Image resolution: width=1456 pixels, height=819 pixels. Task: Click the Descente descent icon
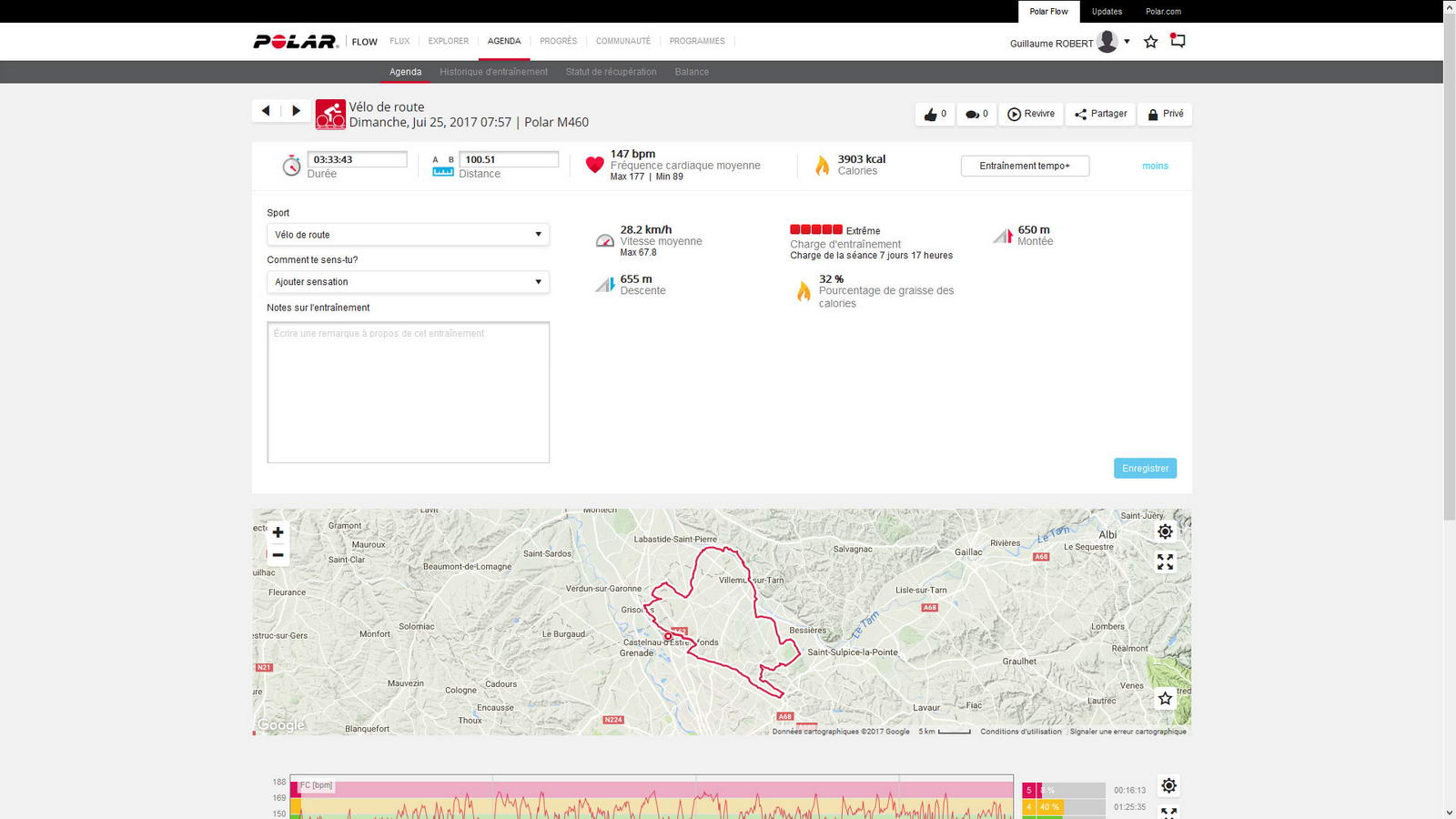coord(605,285)
